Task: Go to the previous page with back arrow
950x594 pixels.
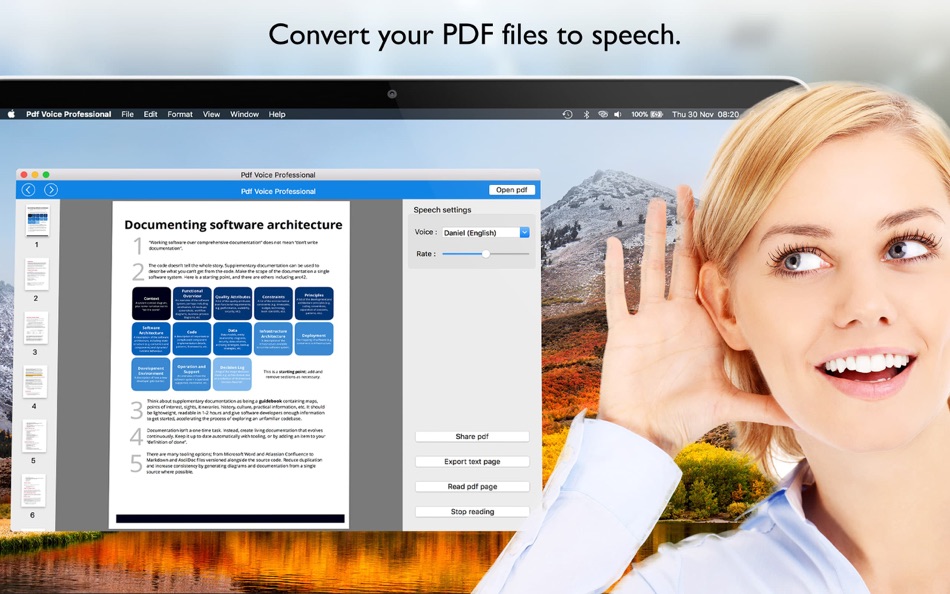Action: [x=28, y=190]
